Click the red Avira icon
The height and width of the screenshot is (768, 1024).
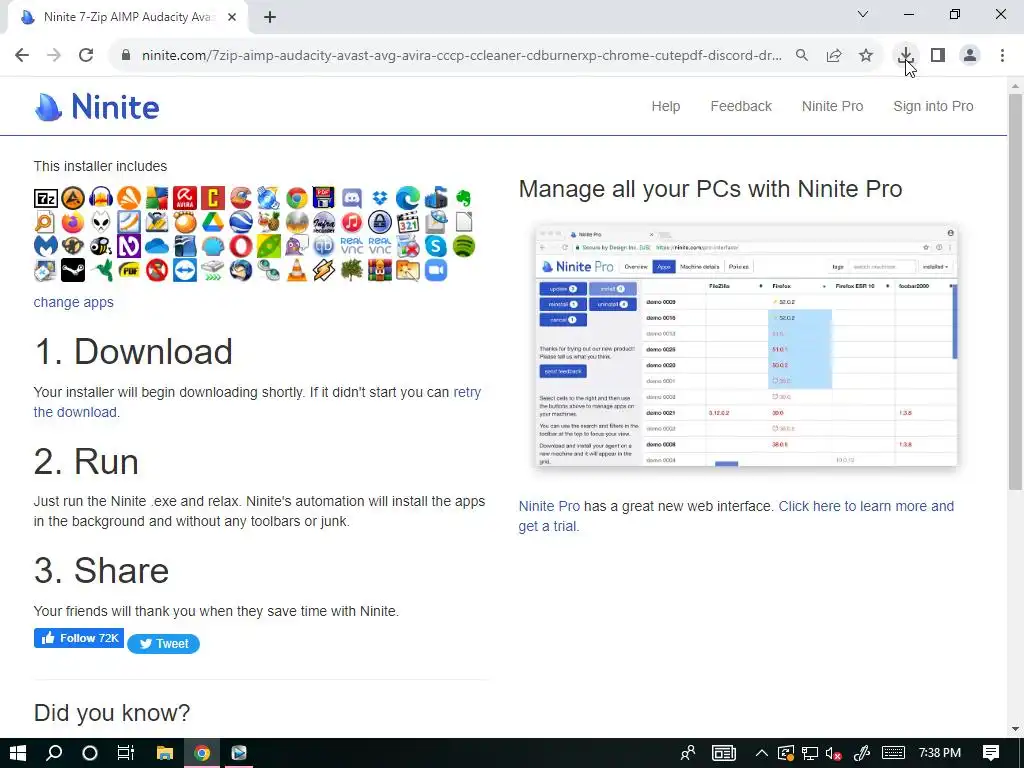click(x=185, y=198)
